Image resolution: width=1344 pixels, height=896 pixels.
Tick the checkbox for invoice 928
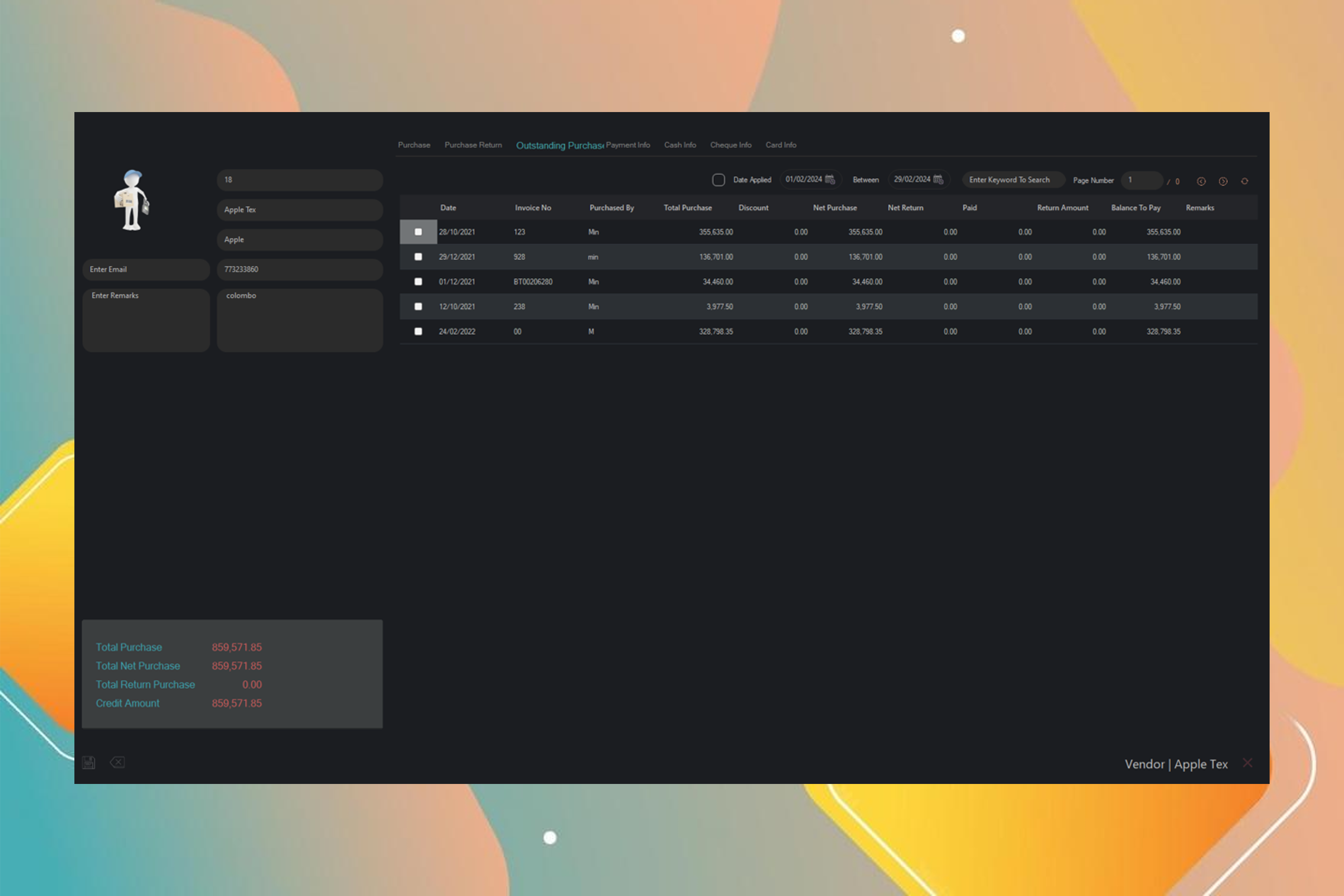tap(418, 256)
